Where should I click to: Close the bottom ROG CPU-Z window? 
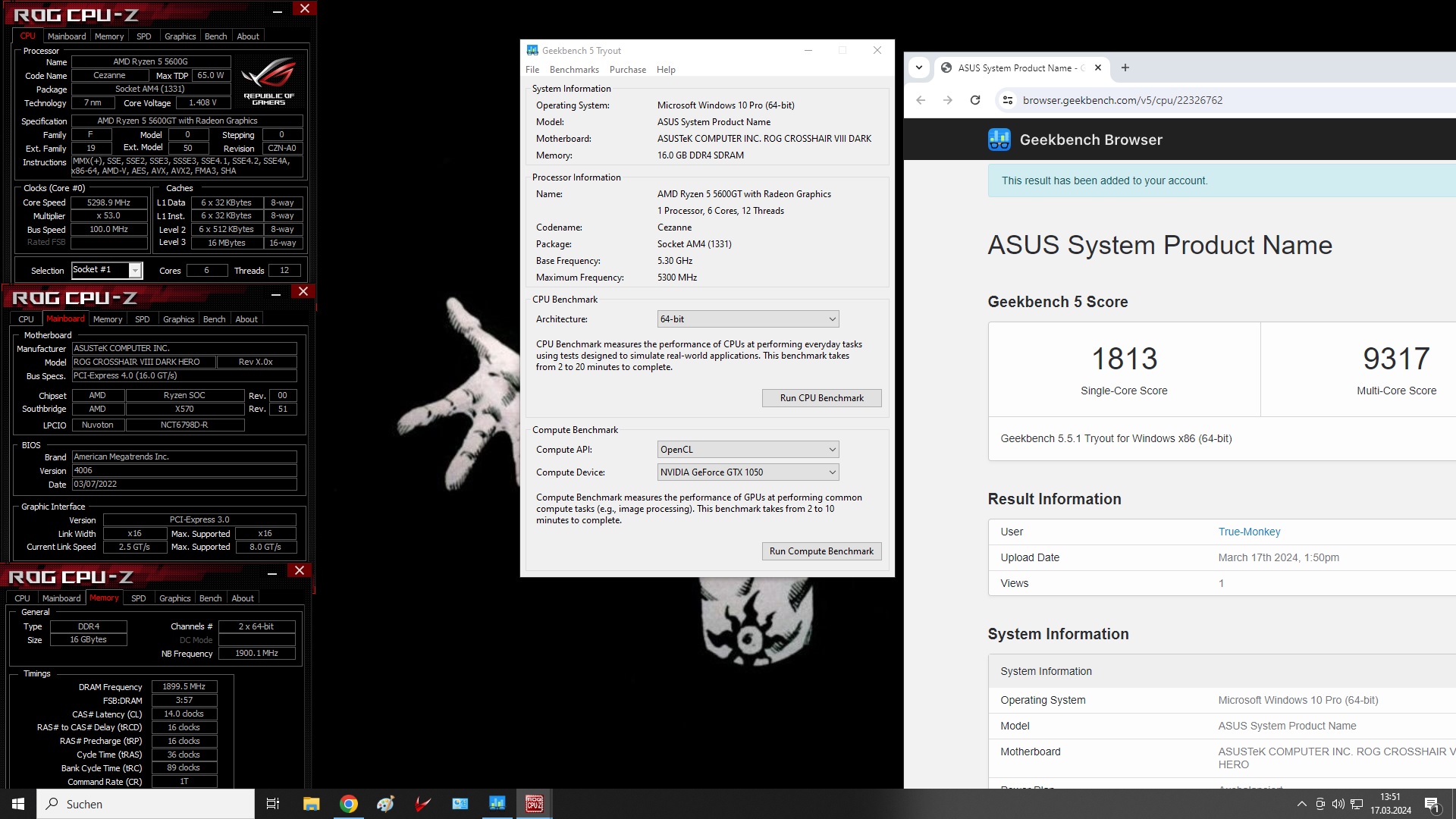click(300, 571)
